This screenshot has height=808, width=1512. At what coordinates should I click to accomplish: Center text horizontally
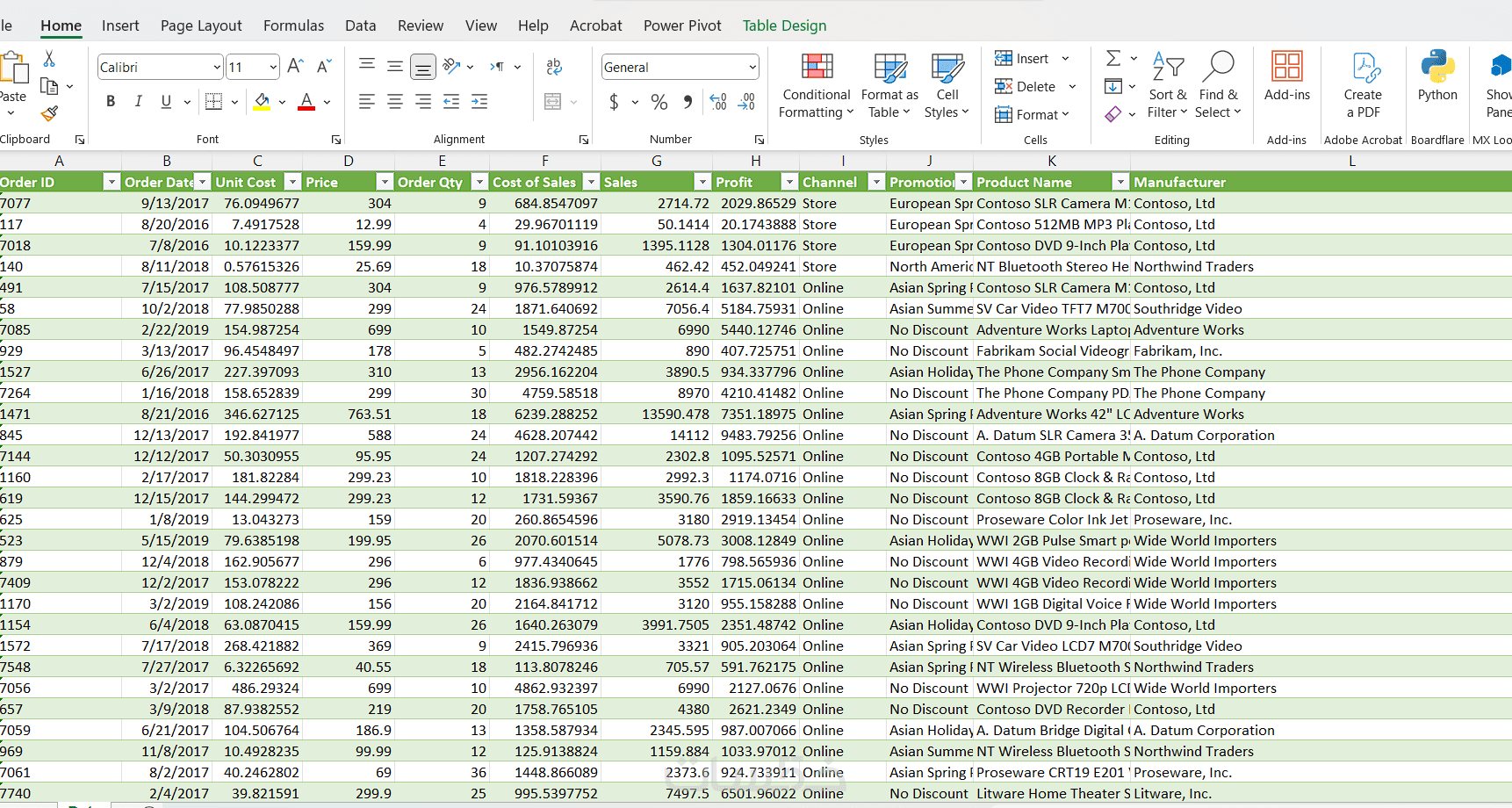395,102
